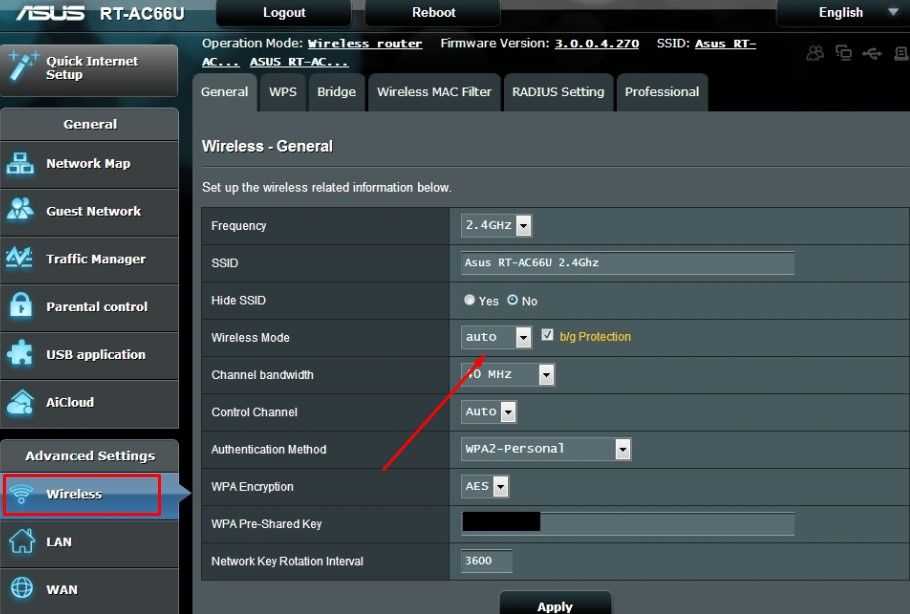The image size is (910, 614).
Task: Click the Quick Internet Setup wand icon
Action: pyautogui.click(x=23, y=67)
